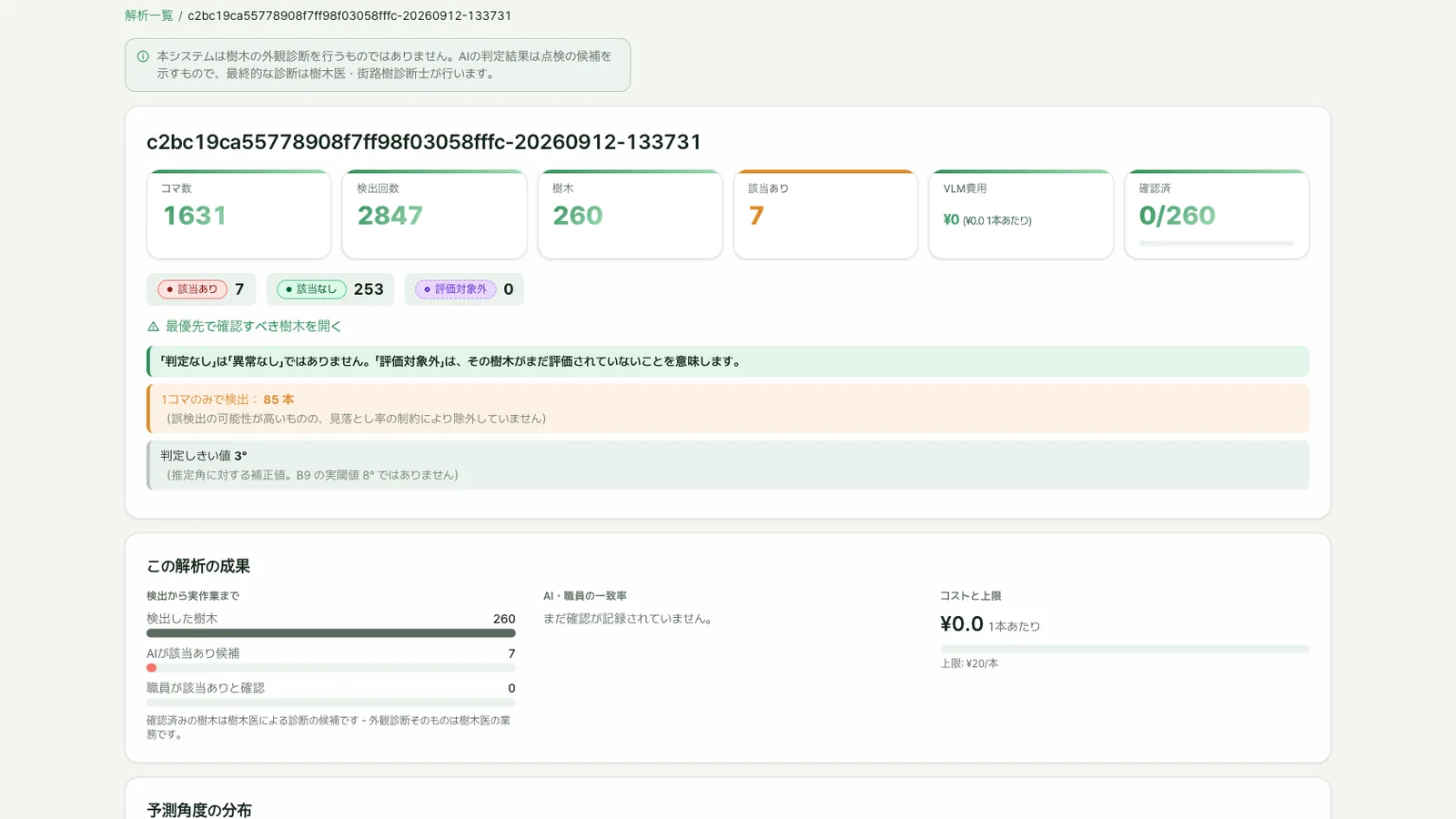Click the 1コマのみで検出 85 本 notice
Viewport: 1456px width, 819px height.
(x=728, y=409)
